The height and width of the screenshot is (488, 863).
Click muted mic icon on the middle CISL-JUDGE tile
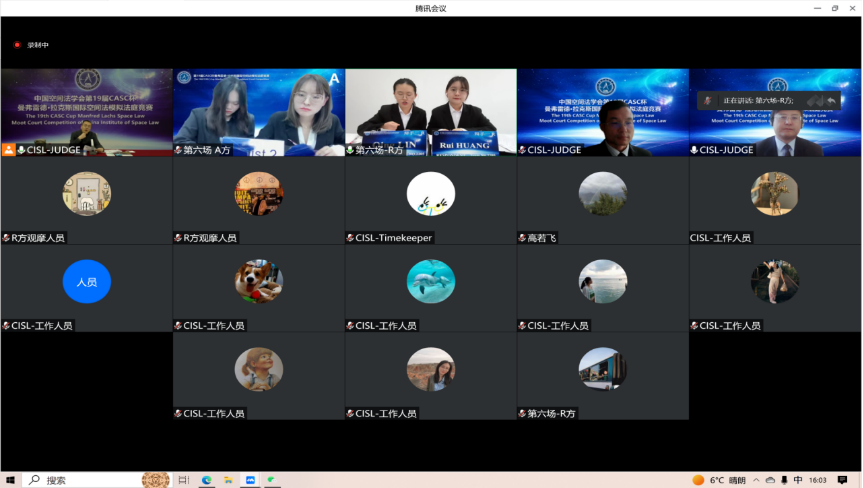click(x=522, y=150)
